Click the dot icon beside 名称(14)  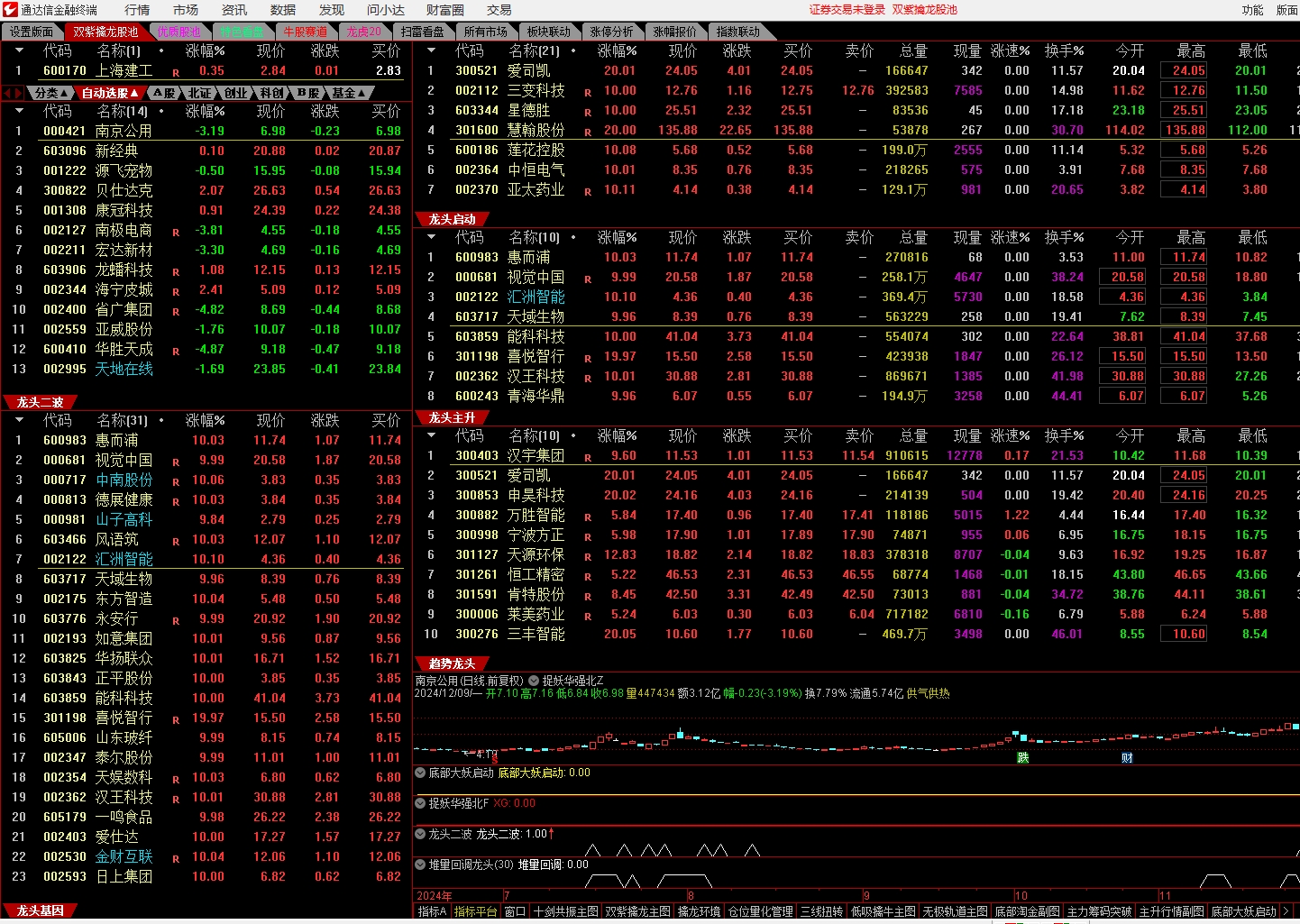[x=161, y=112]
